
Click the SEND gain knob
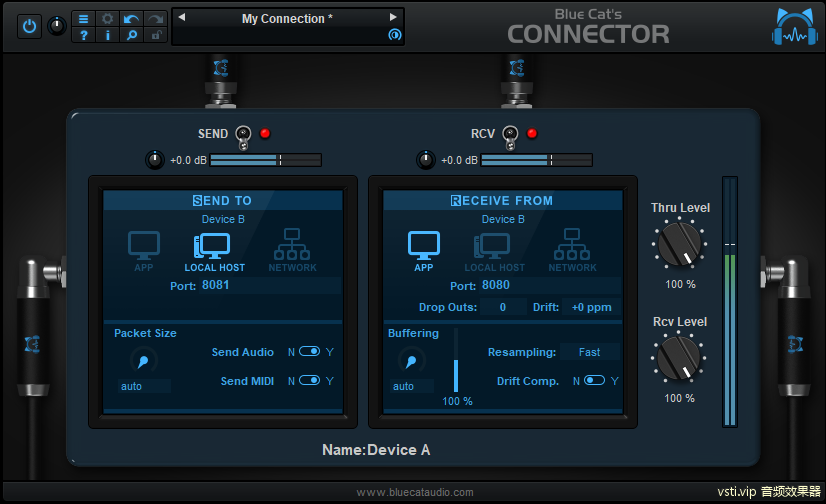pos(155,160)
